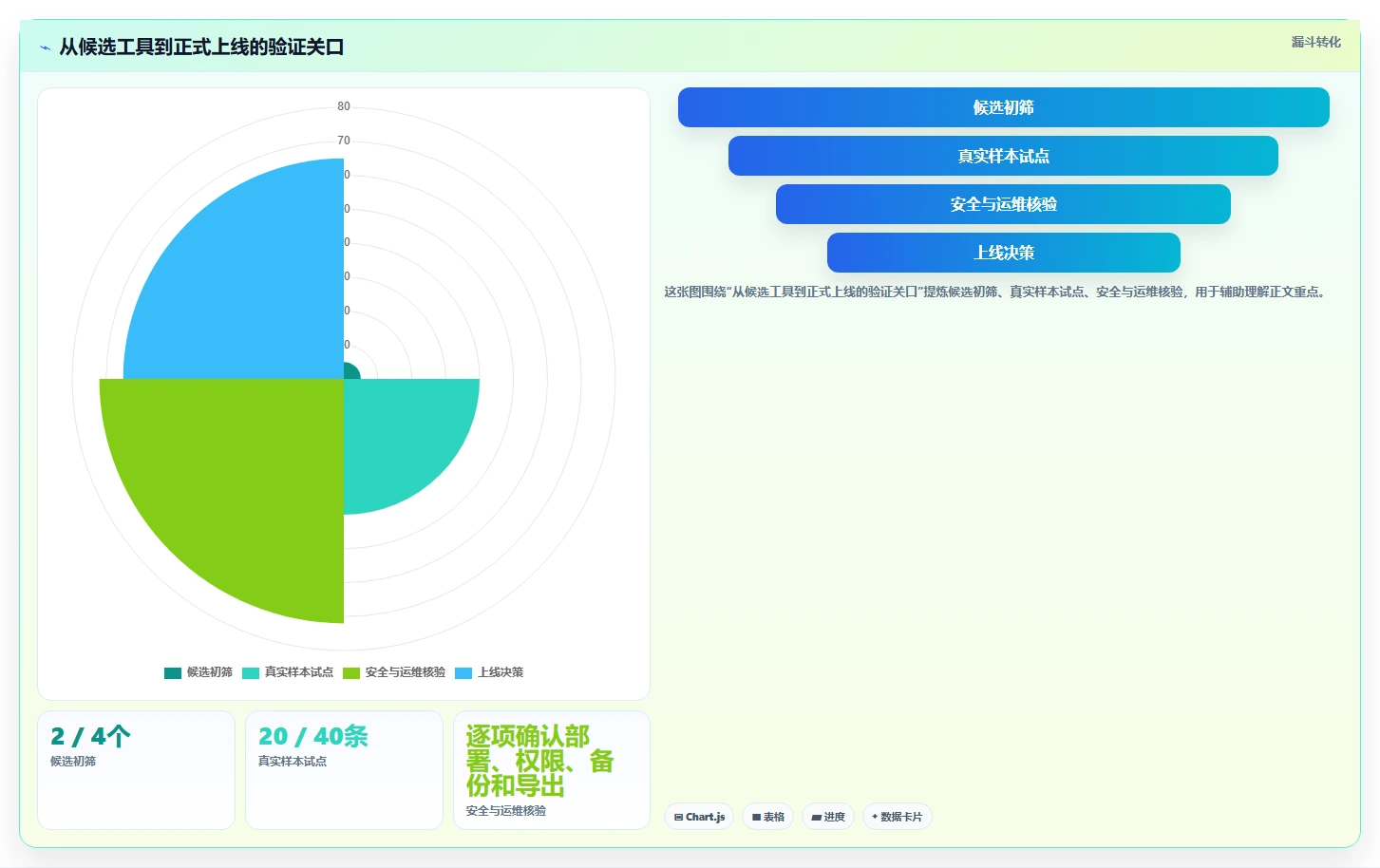Toggle the 候选初筛 legend color swatch
1380x868 pixels.
pos(173,672)
